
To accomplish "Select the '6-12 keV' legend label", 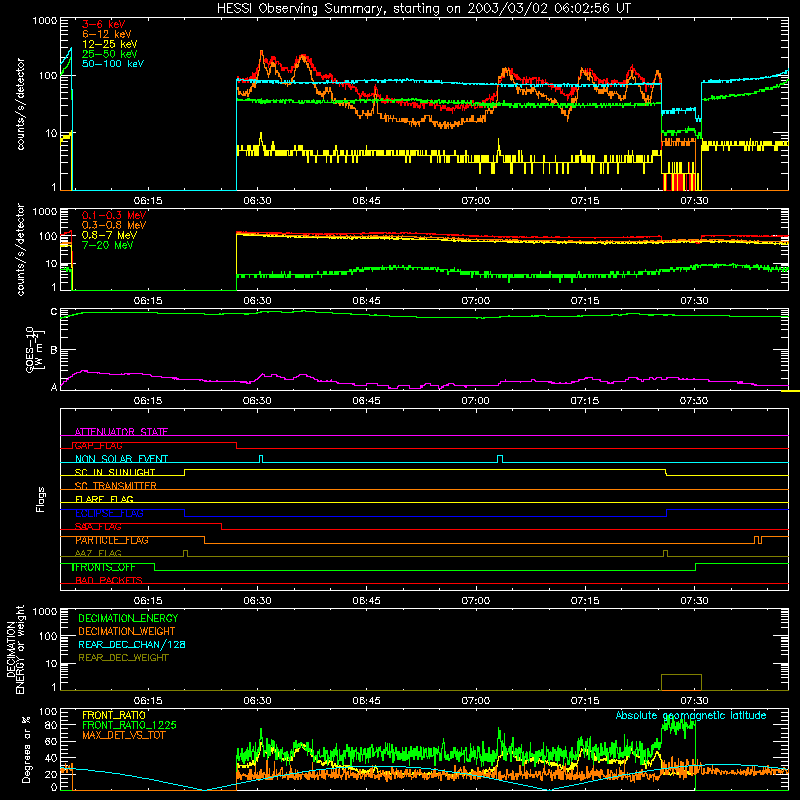I will coord(107,34).
